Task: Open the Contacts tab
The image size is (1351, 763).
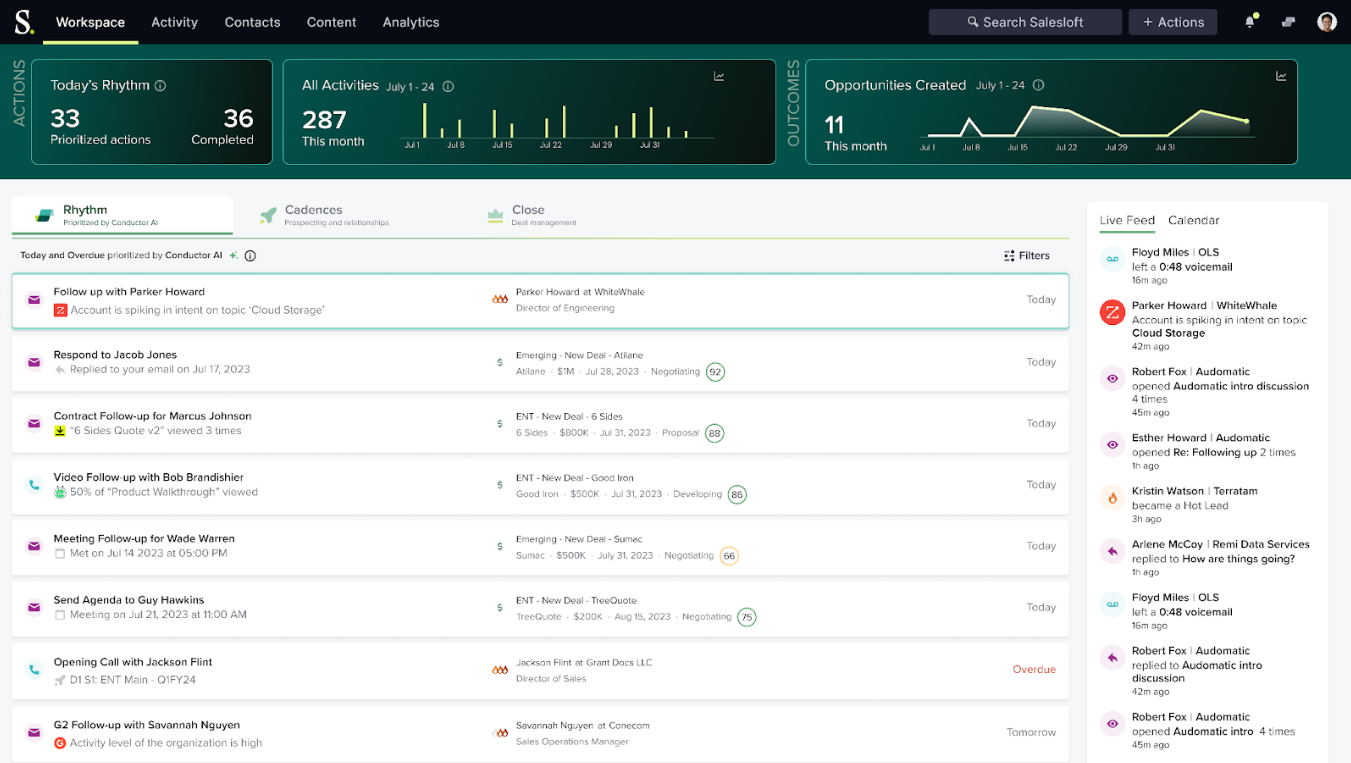Action: point(252,22)
